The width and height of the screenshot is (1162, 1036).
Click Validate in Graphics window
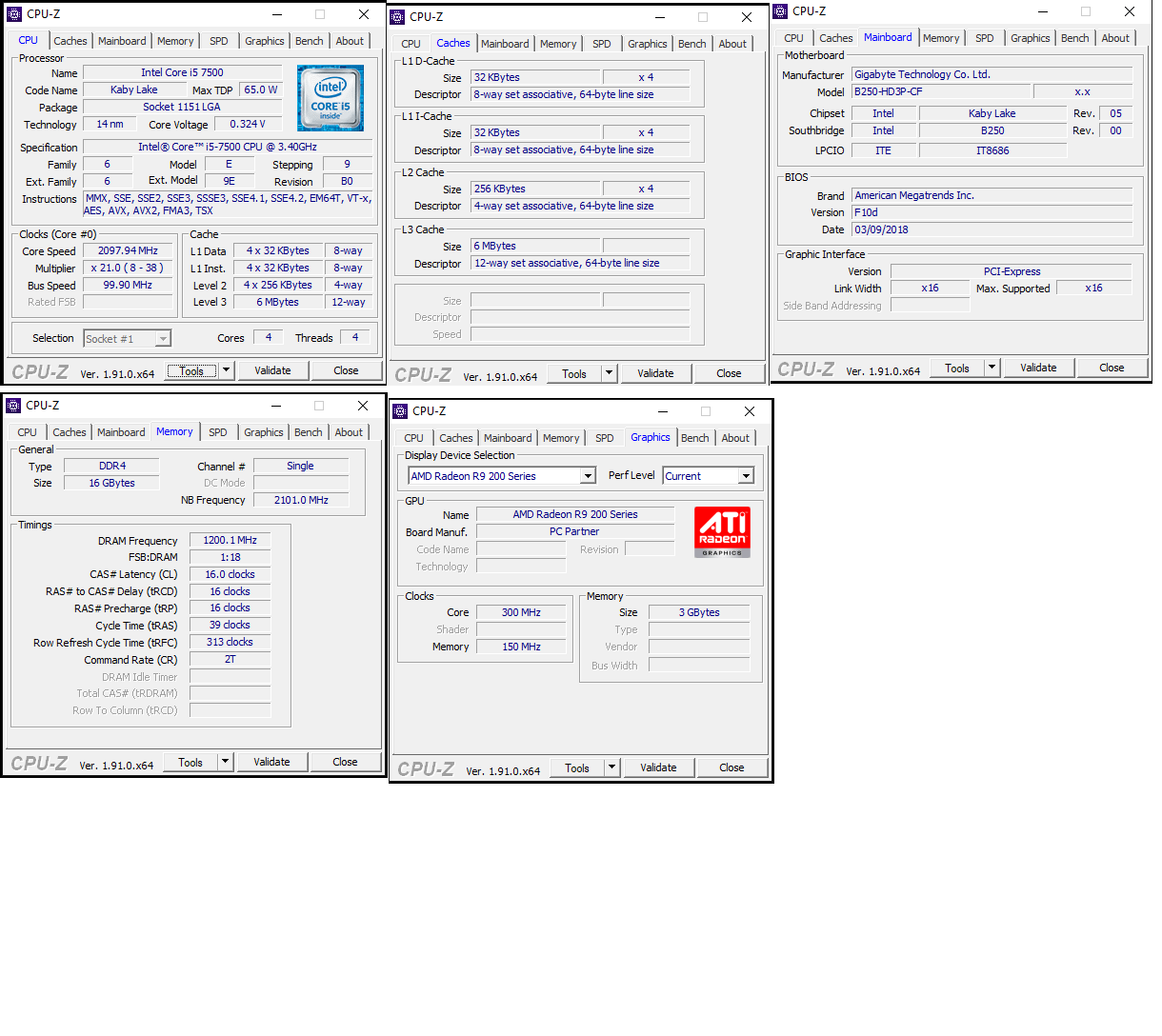point(659,767)
